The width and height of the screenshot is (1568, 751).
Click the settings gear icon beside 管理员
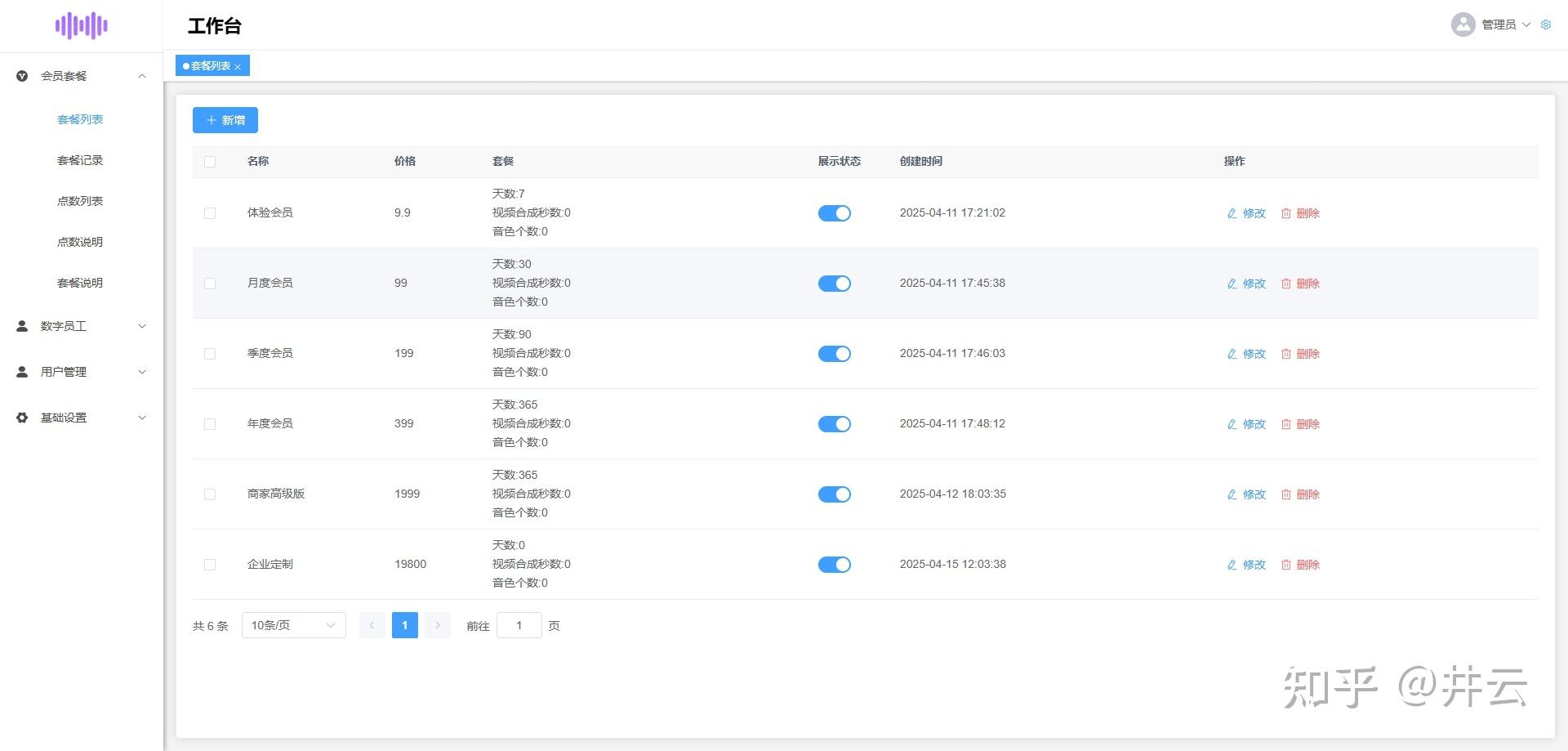(x=1546, y=25)
